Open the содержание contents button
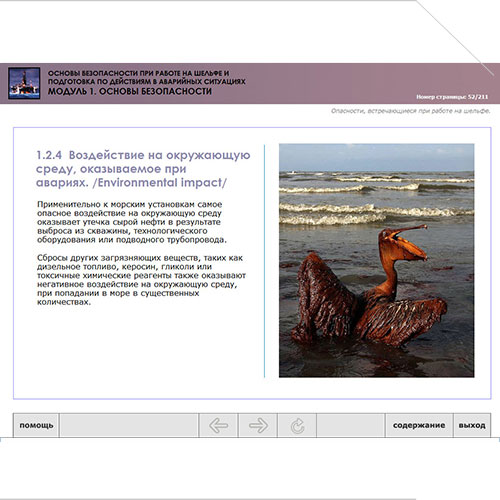 419,425
